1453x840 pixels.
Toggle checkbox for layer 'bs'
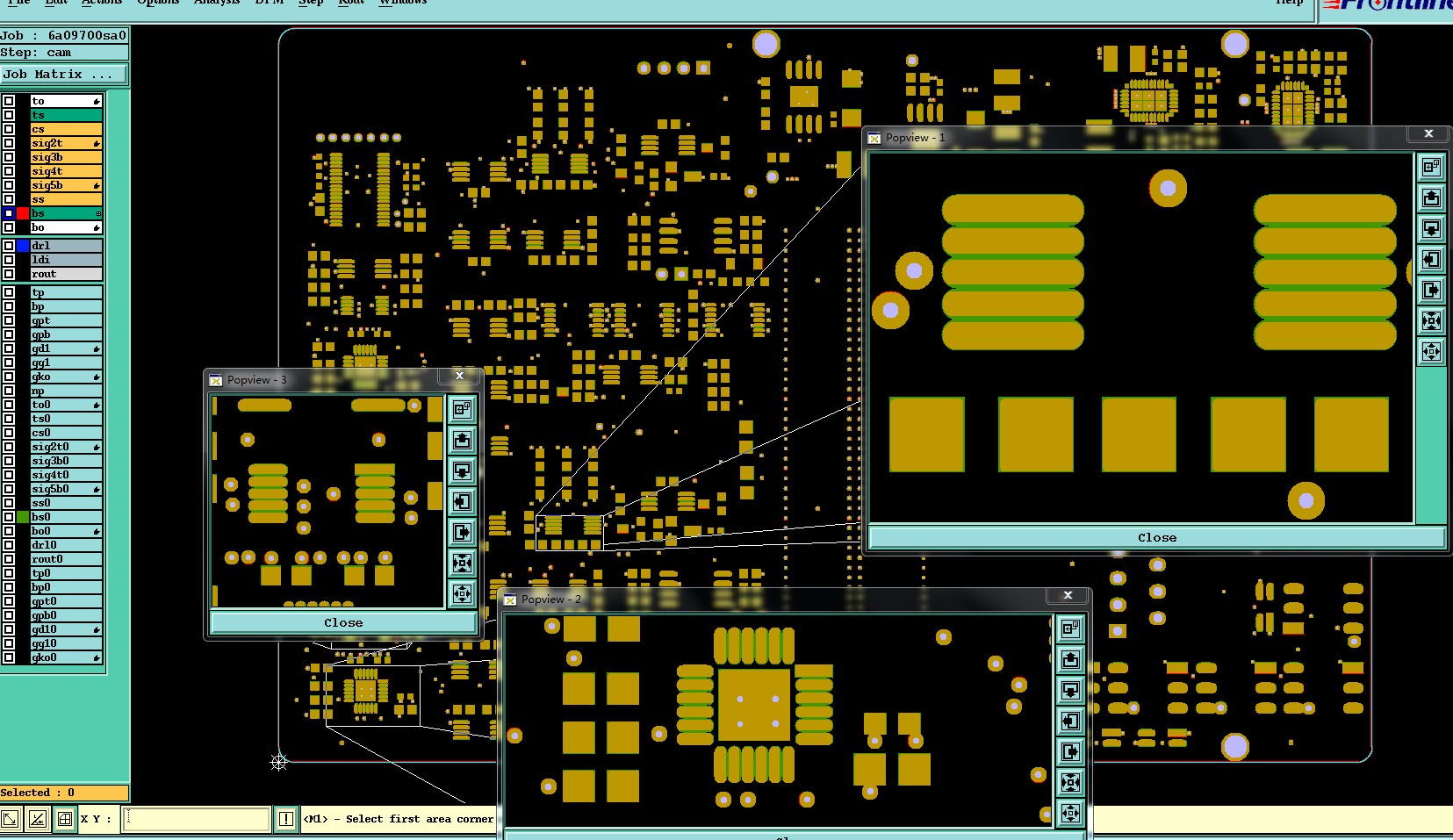(x=9, y=213)
